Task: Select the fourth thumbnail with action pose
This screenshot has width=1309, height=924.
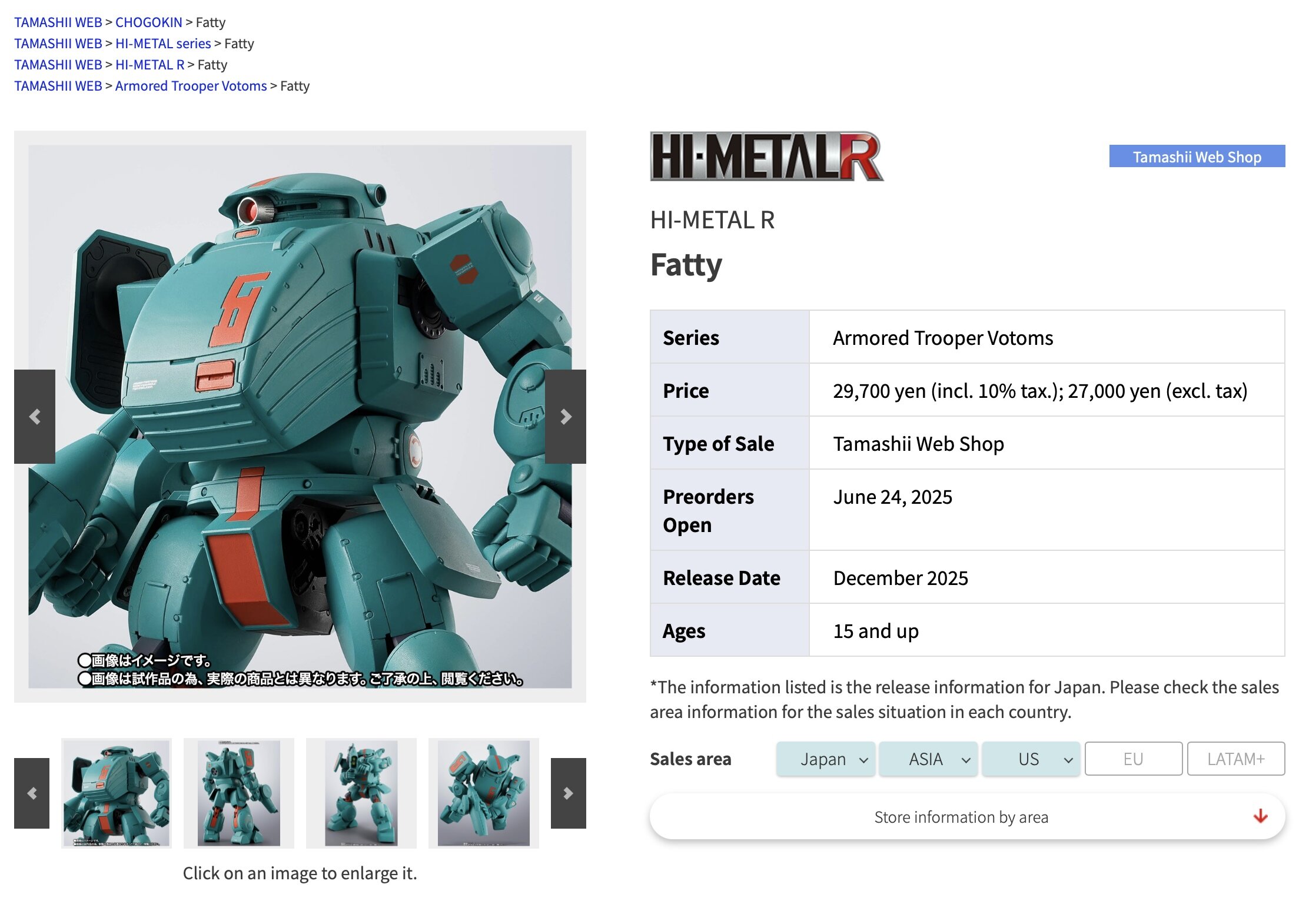Action: point(484,793)
